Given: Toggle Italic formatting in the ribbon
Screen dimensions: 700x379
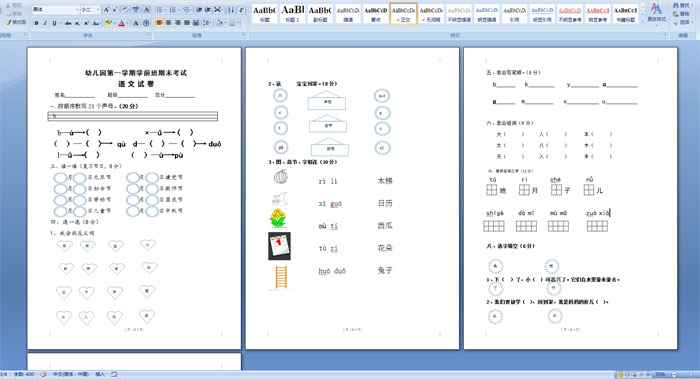Looking at the screenshot, I should coord(45,23).
